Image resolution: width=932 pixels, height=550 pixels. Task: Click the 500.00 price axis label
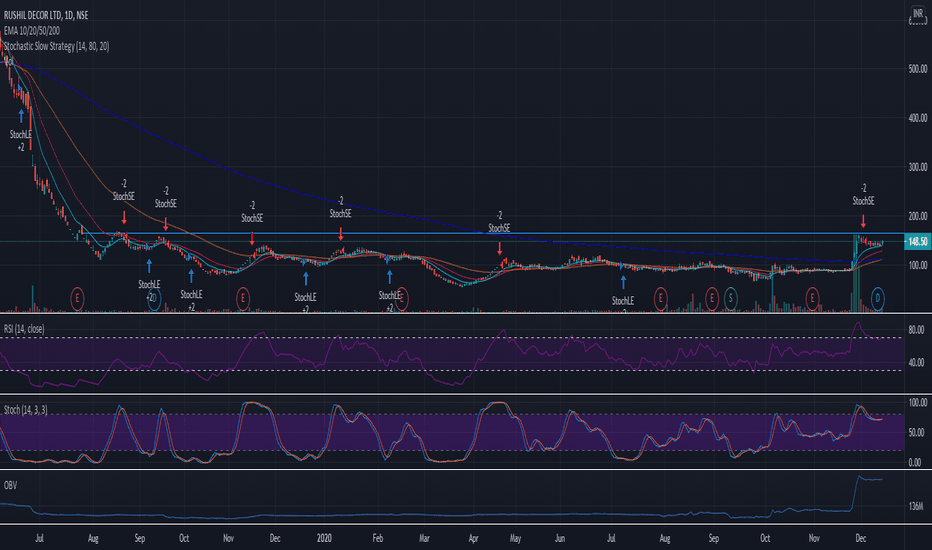(x=918, y=69)
